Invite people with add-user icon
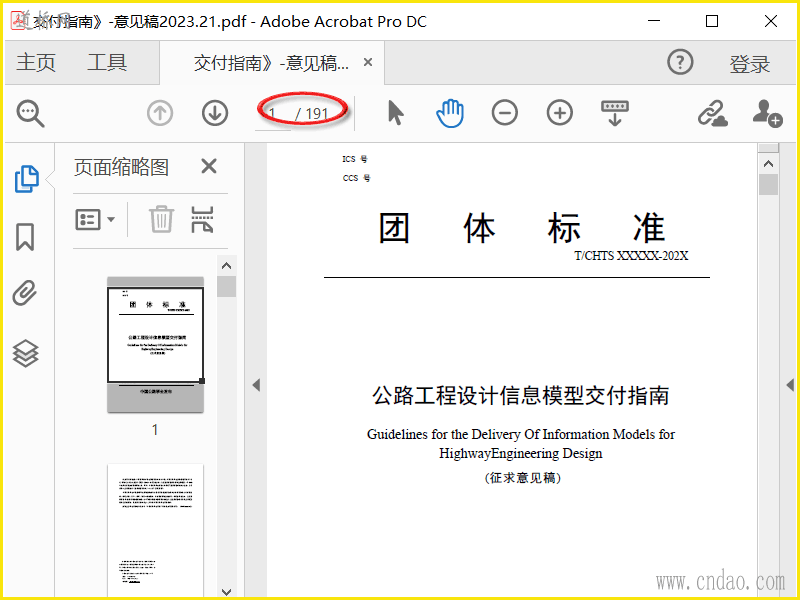800x600 pixels. [767, 113]
